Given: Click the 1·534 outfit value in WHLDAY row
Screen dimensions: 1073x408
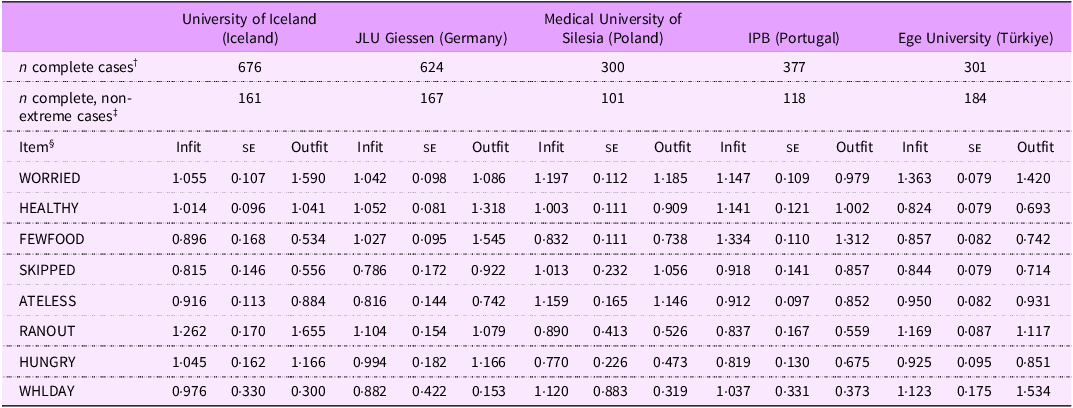Looking at the screenshot, I should point(1035,393).
